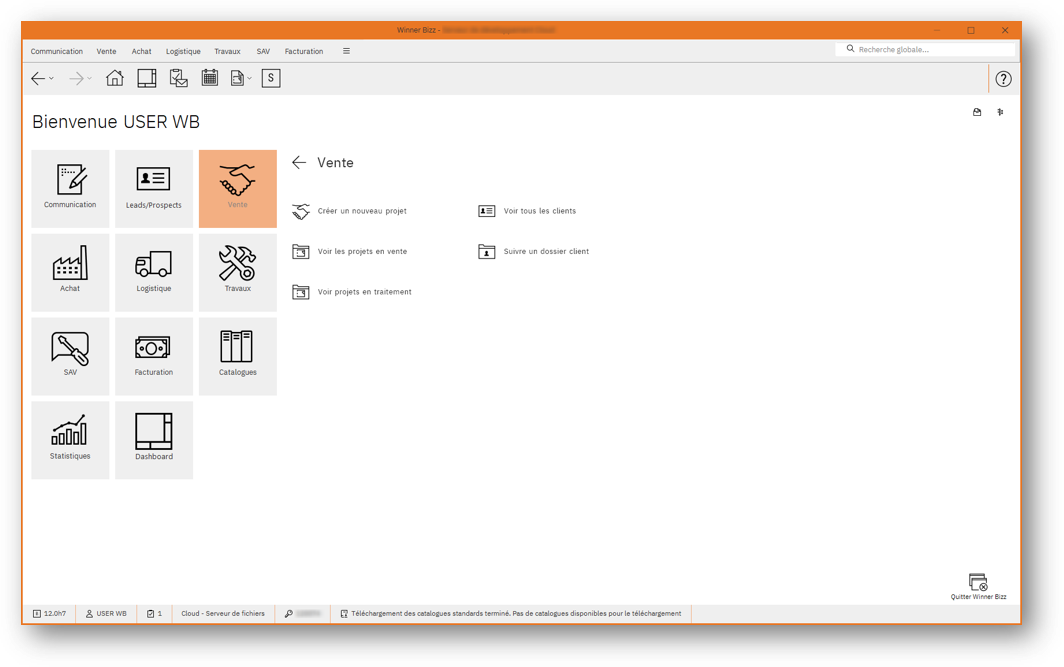Select the Travaux module tile
This screenshot has width=1064, height=667.
tap(237, 272)
